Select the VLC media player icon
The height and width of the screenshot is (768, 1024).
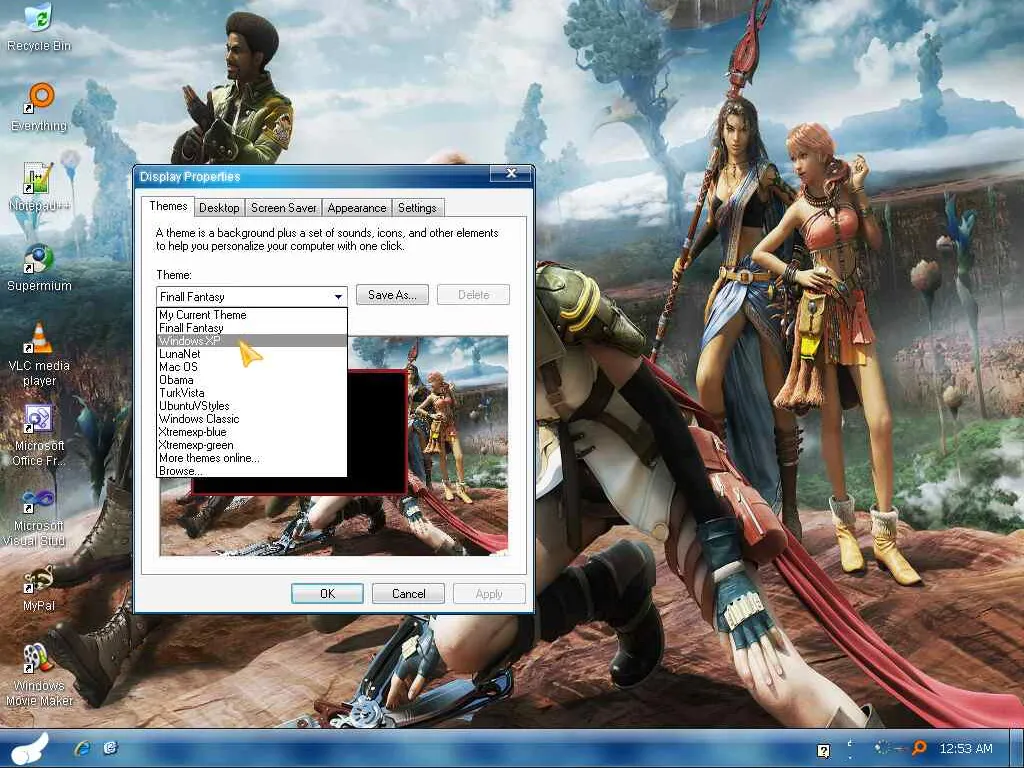[39, 353]
